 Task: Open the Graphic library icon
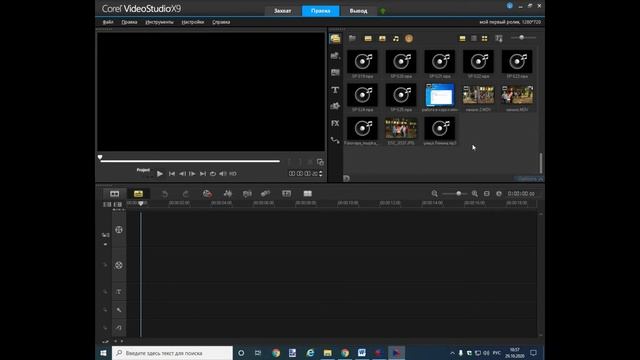click(335, 106)
